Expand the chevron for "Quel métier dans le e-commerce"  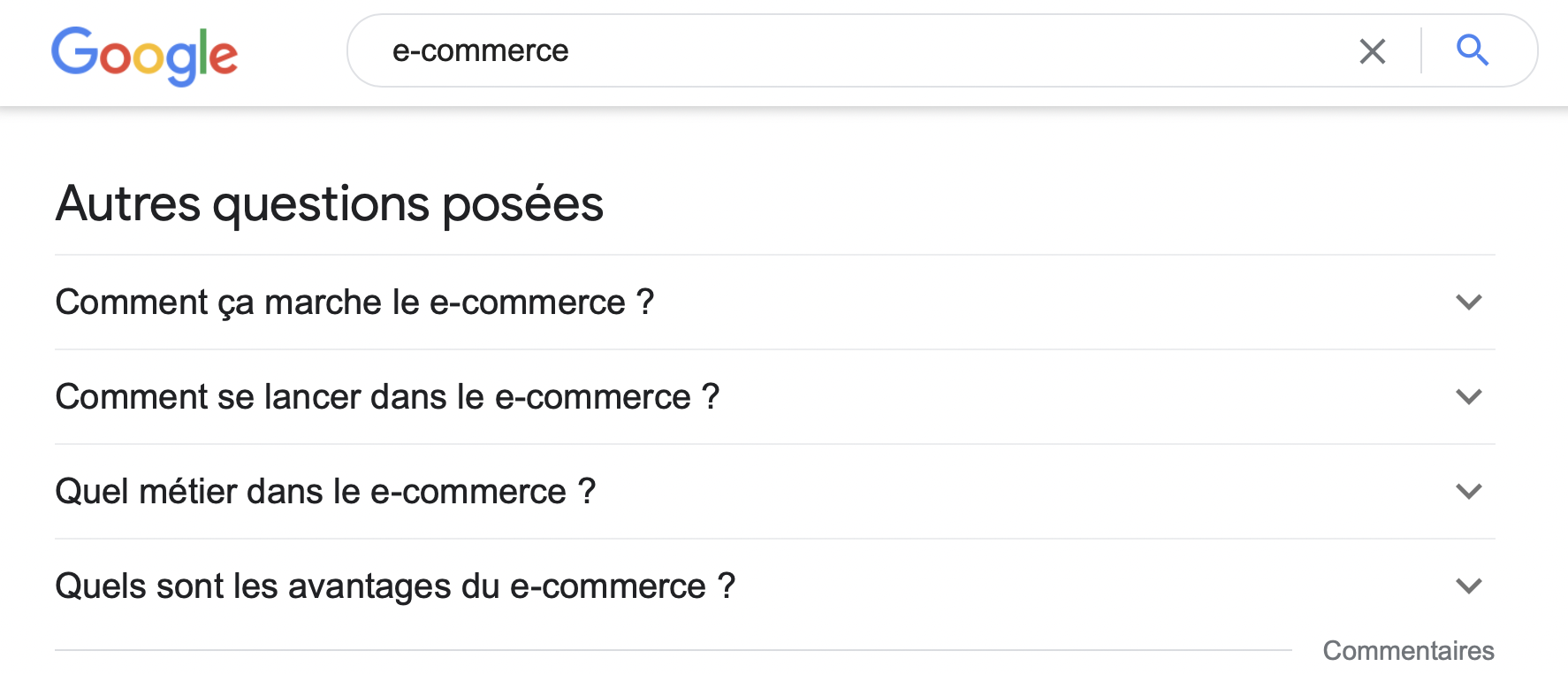[1468, 492]
